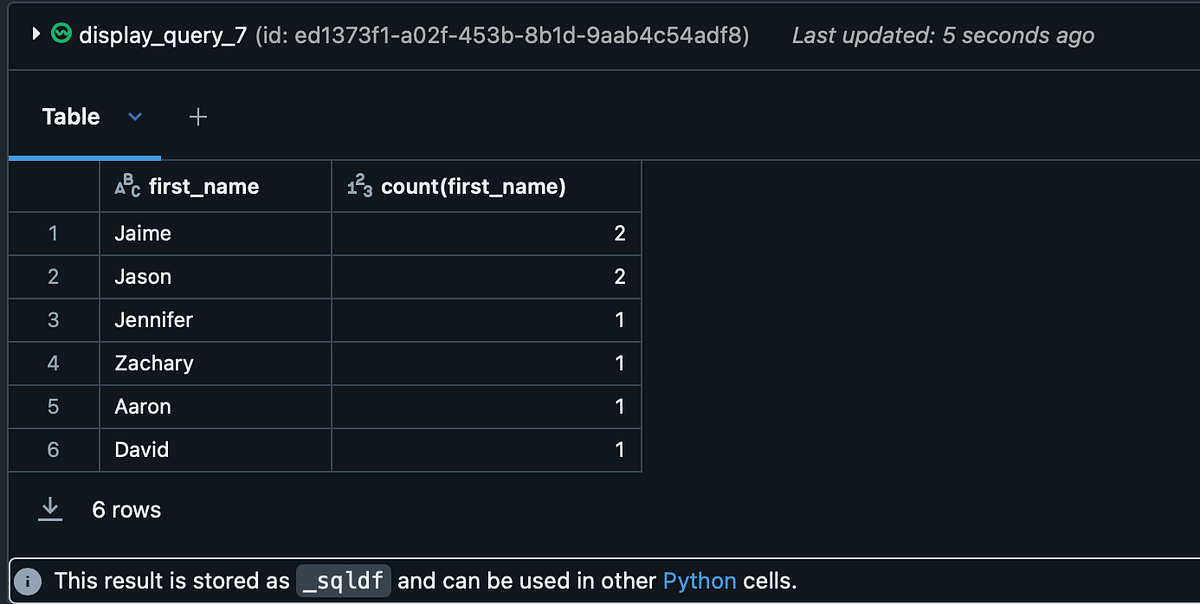Click the 6 rows label
1200x604 pixels.
coord(126,509)
